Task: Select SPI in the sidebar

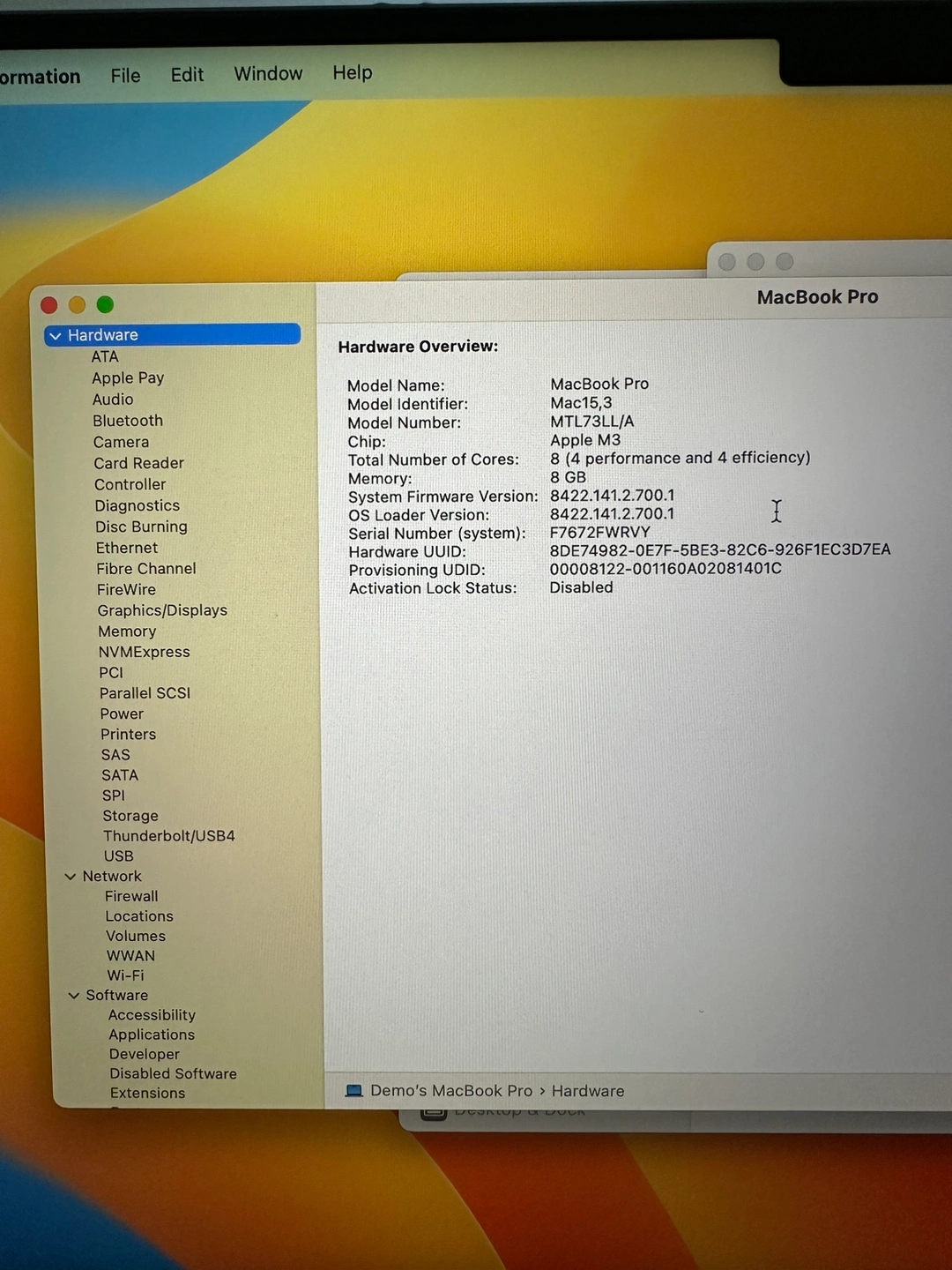Action: 114,796
